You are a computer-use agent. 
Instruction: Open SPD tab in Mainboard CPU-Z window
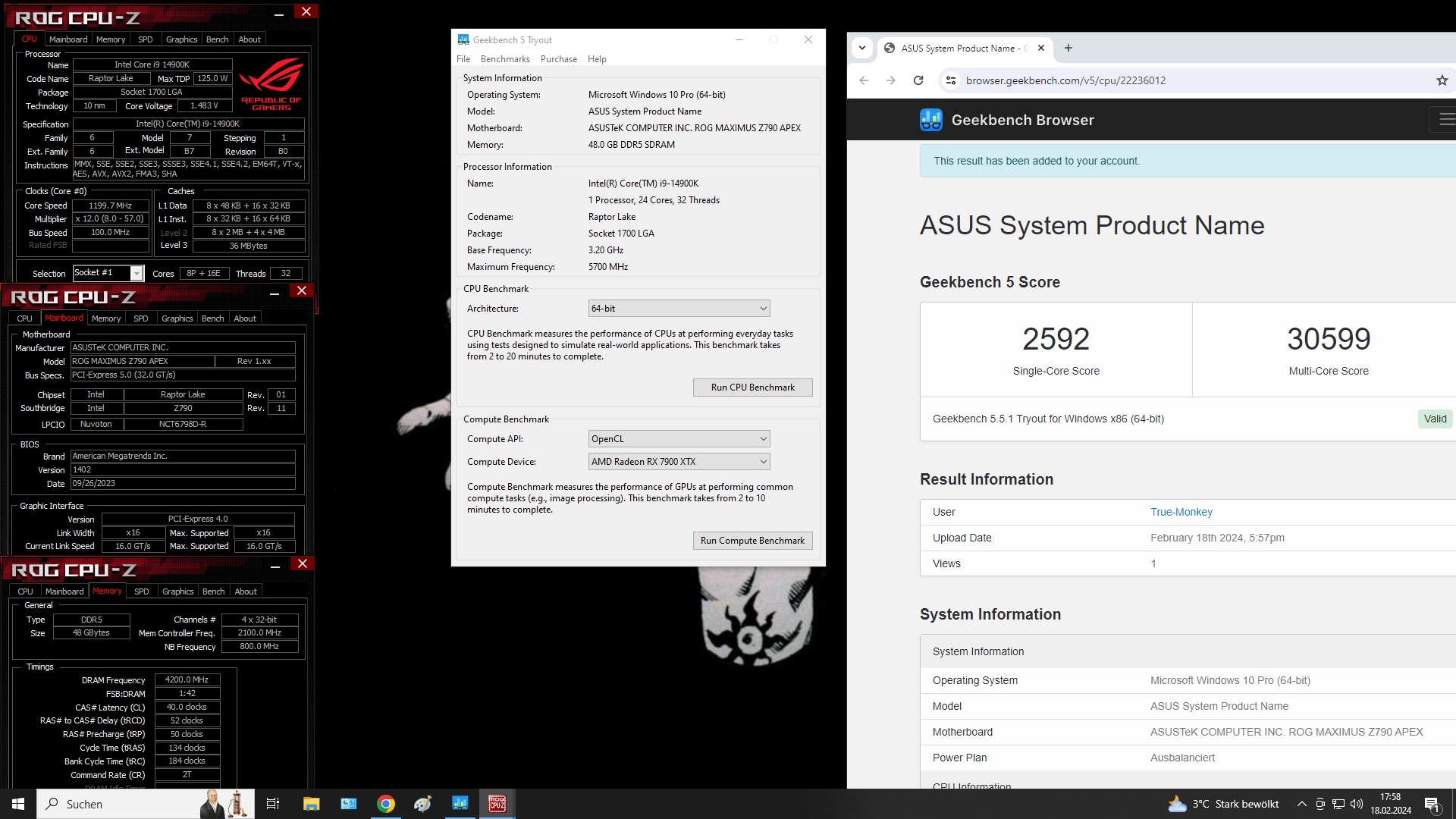(141, 318)
